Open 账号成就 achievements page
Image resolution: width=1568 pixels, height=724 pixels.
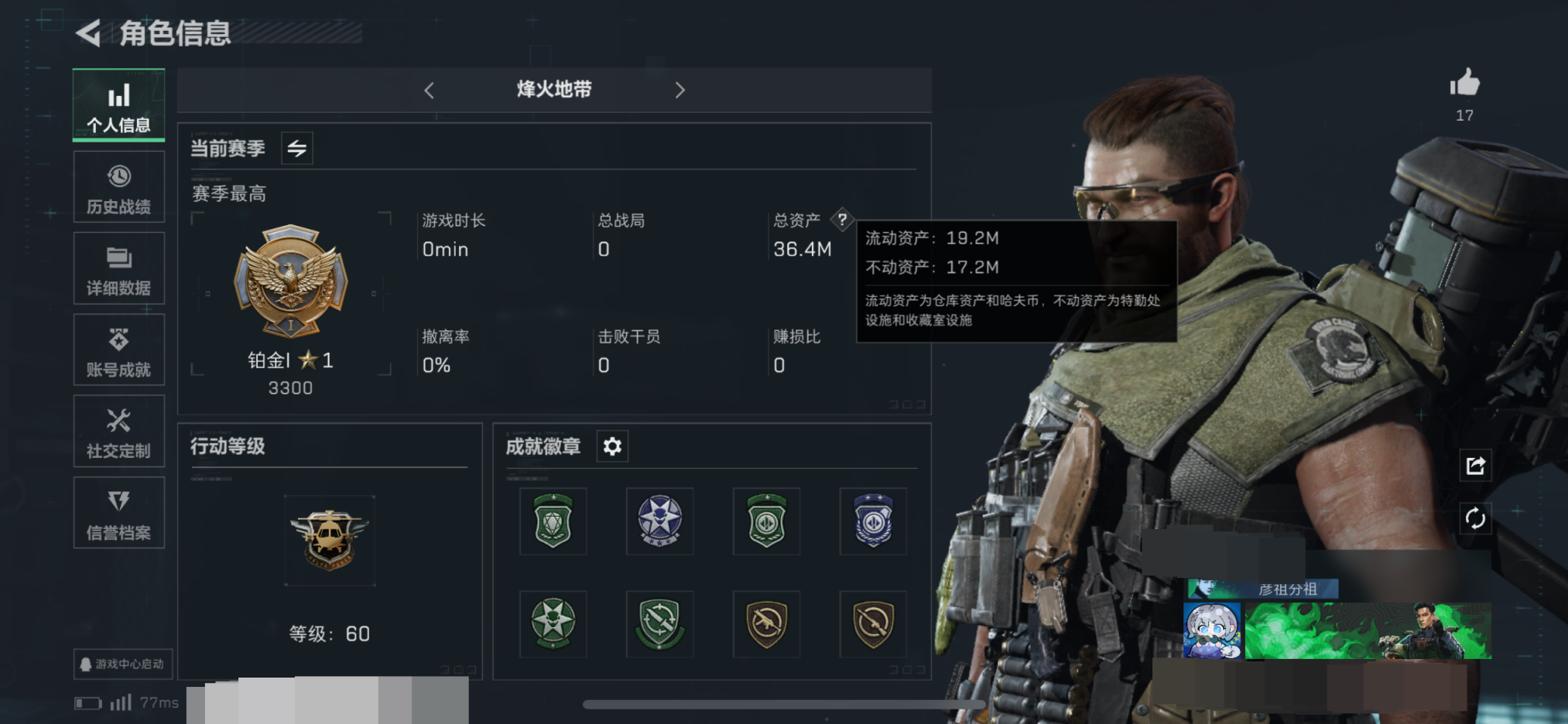pyautogui.click(x=118, y=350)
